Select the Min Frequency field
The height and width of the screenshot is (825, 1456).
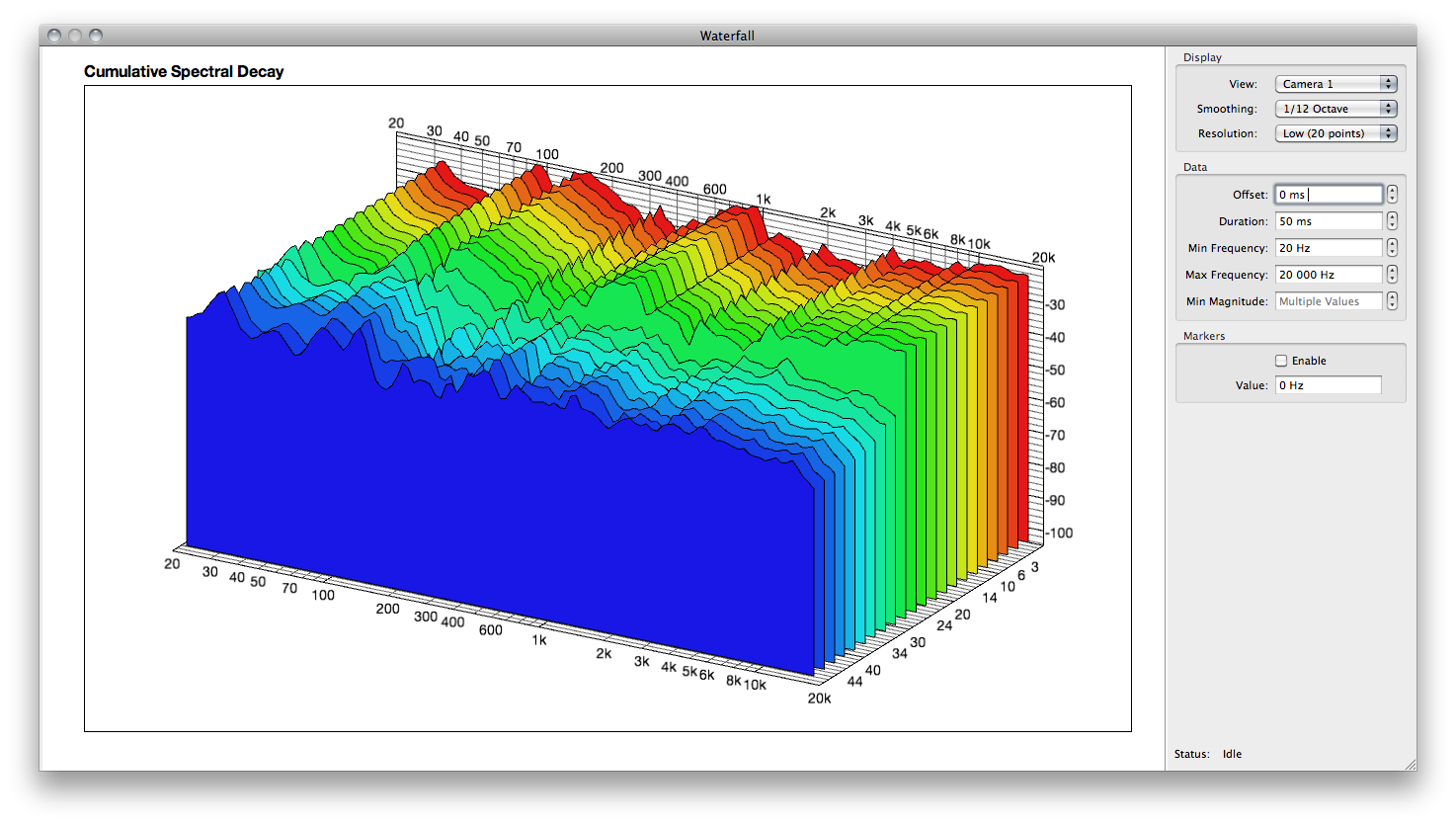1329,248
